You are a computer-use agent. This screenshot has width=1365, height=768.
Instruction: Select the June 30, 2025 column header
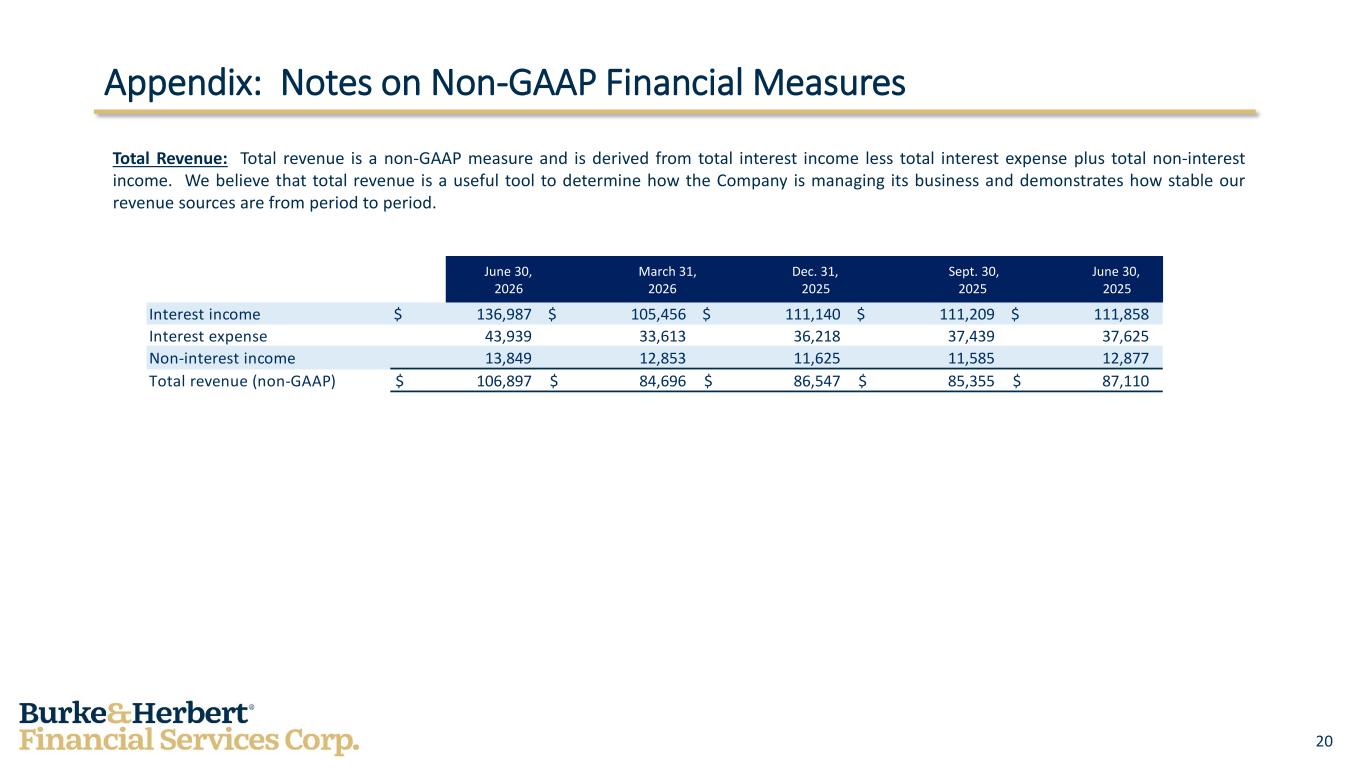(1114, 279)
